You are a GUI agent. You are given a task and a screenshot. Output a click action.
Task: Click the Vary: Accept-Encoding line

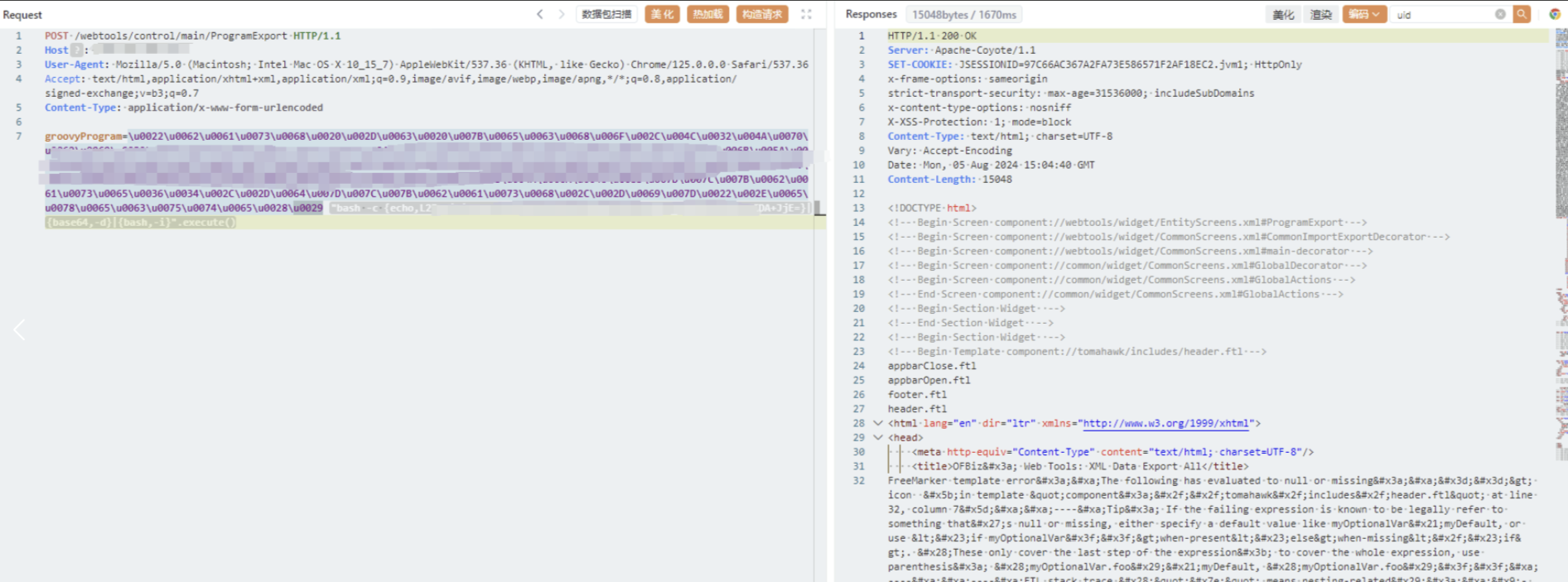(950, 151)
